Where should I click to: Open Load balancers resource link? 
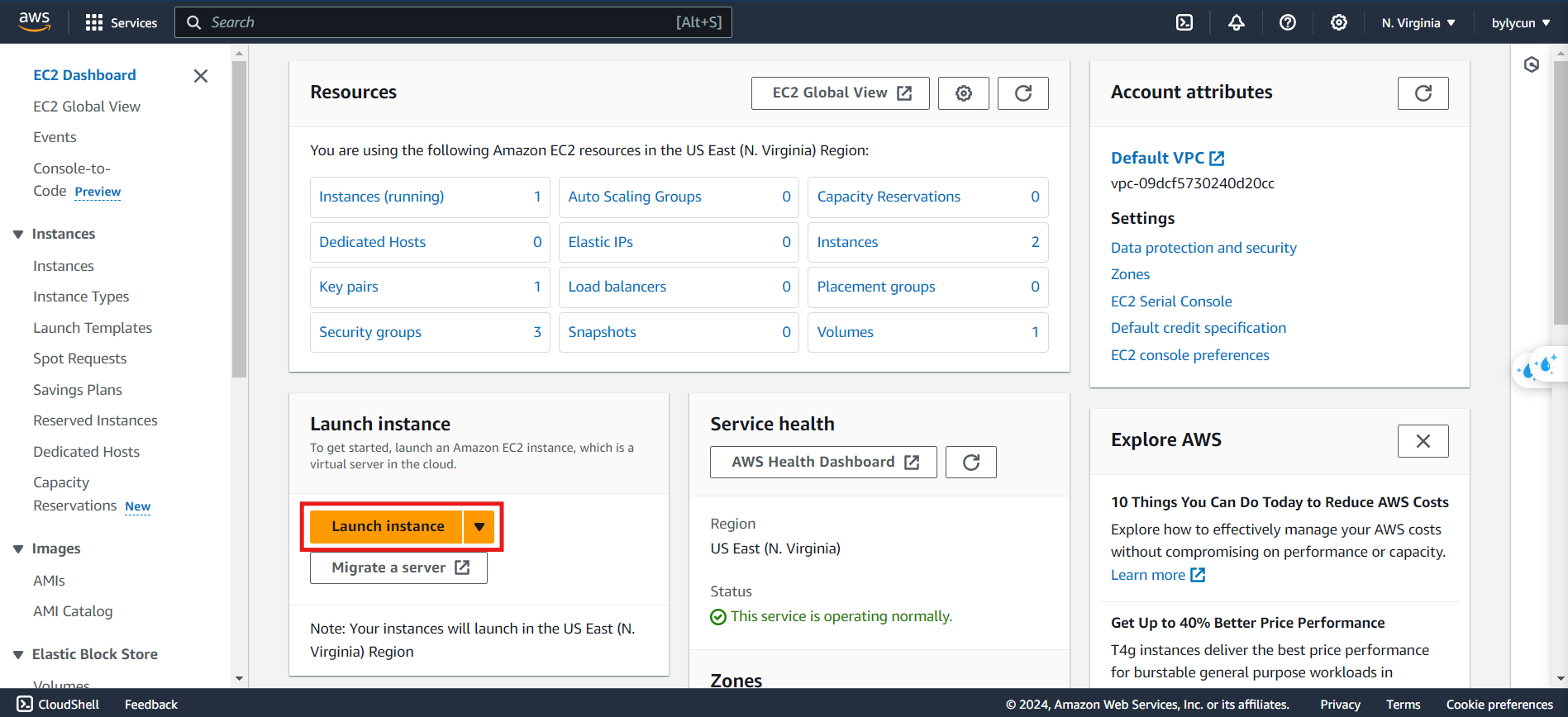point(617,287)
